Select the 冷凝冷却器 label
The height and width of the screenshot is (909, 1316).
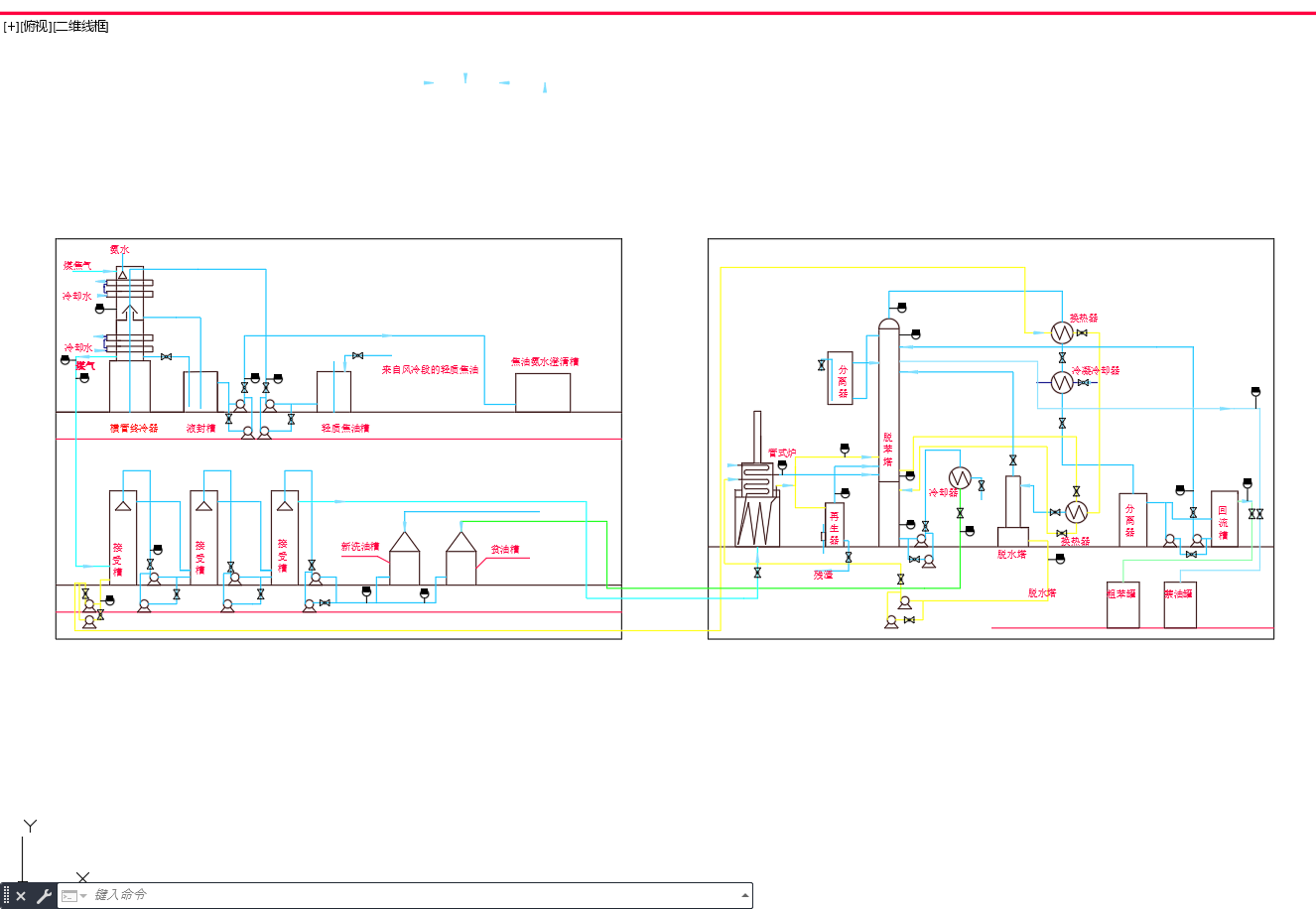[1096, 371]
